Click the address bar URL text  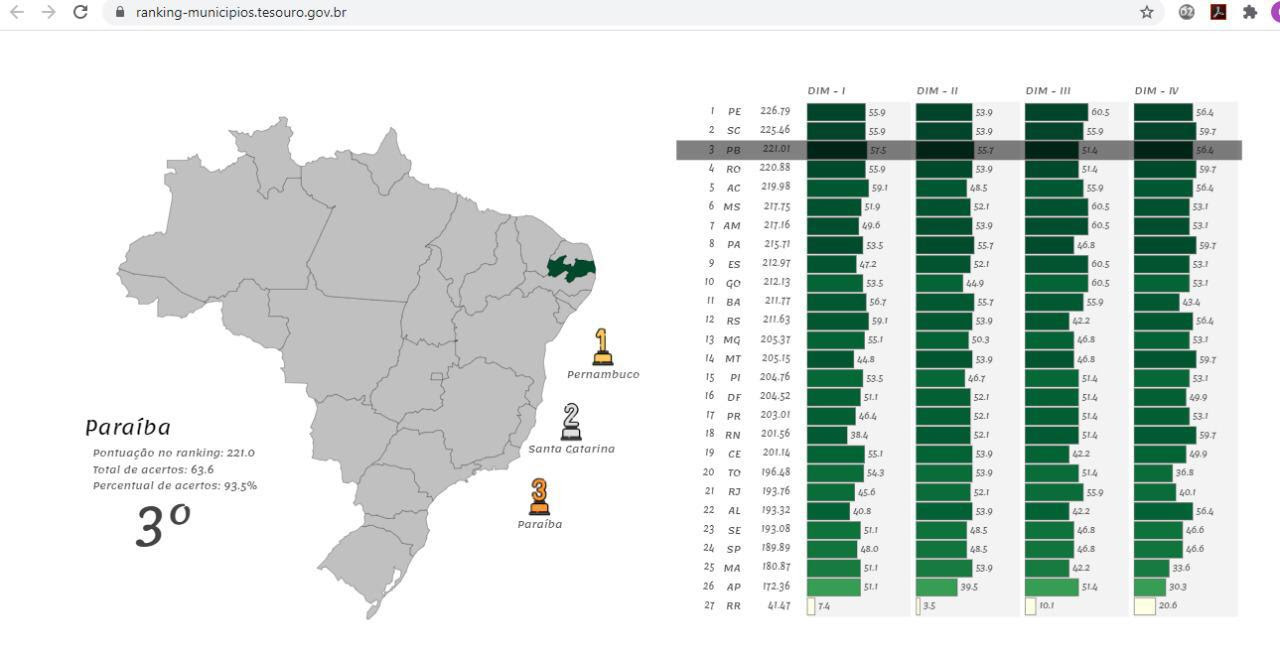tap(241, 12)
